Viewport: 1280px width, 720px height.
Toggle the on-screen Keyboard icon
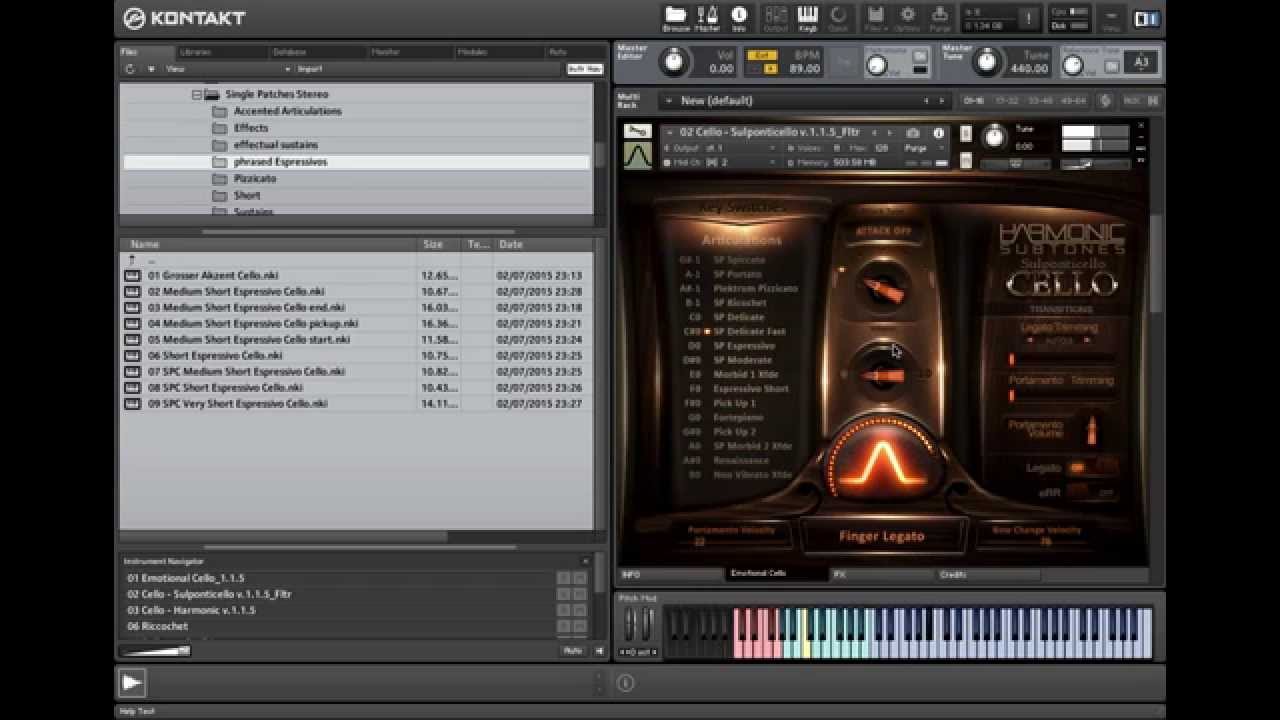click(x=807, y=17)
